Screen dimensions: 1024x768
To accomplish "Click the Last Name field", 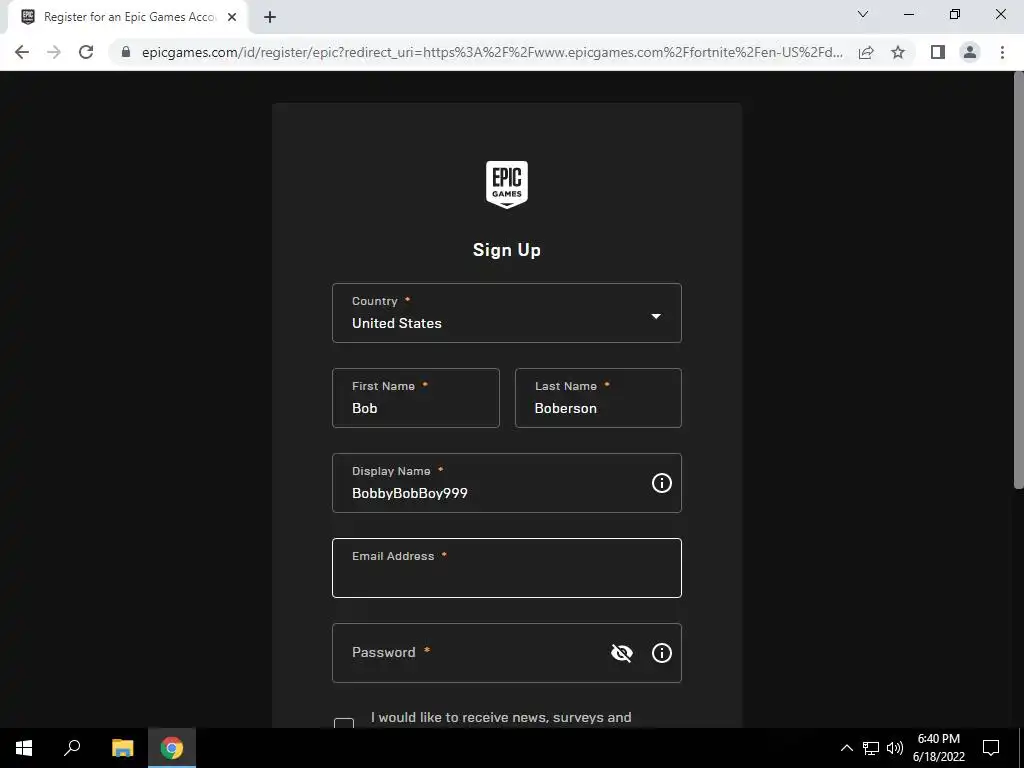I will [598, 398].
